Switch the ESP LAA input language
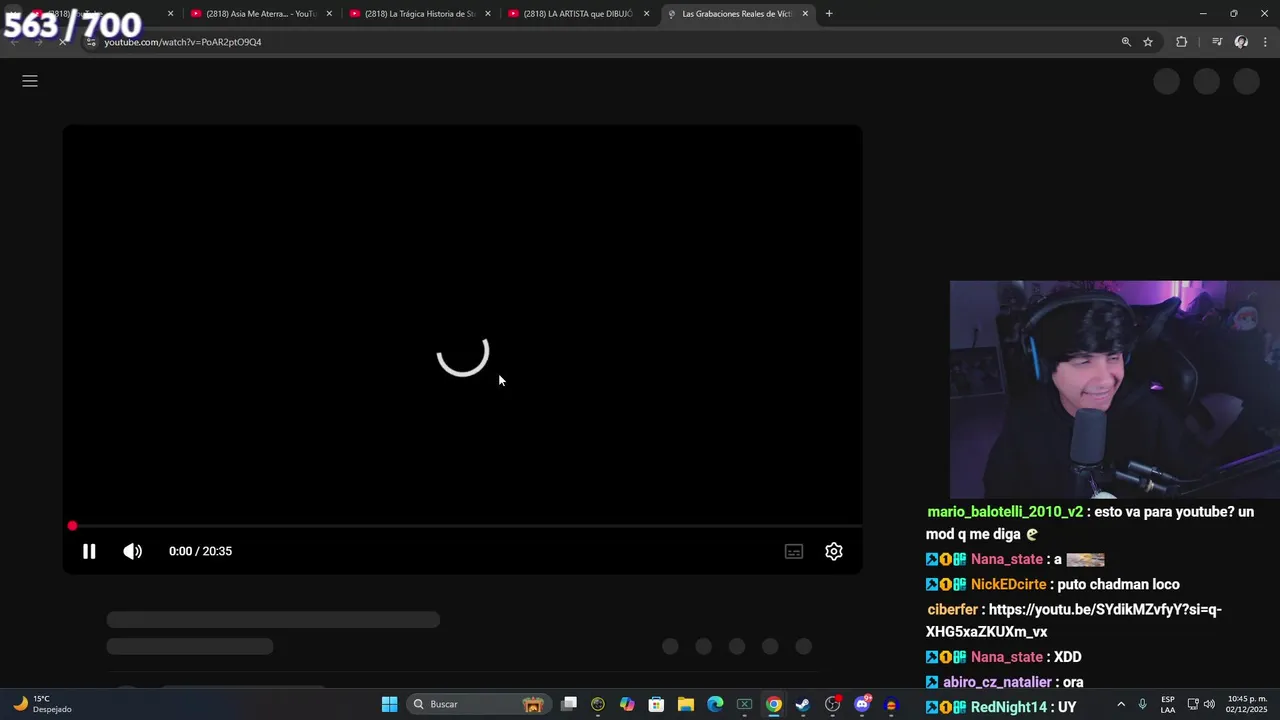The height and width of the screenshot is (720, 1280). (x=1168, y=704)
